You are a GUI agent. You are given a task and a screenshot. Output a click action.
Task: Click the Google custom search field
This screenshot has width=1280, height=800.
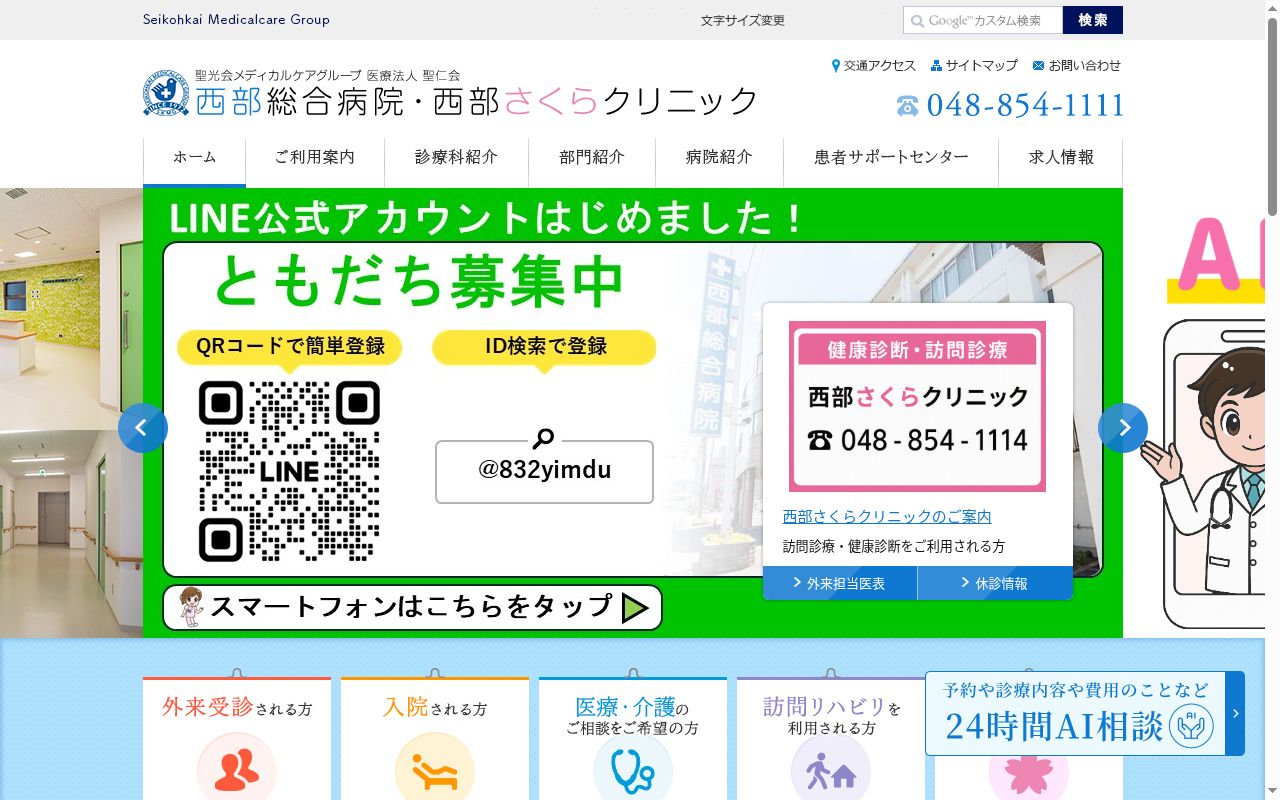(983, 20)
